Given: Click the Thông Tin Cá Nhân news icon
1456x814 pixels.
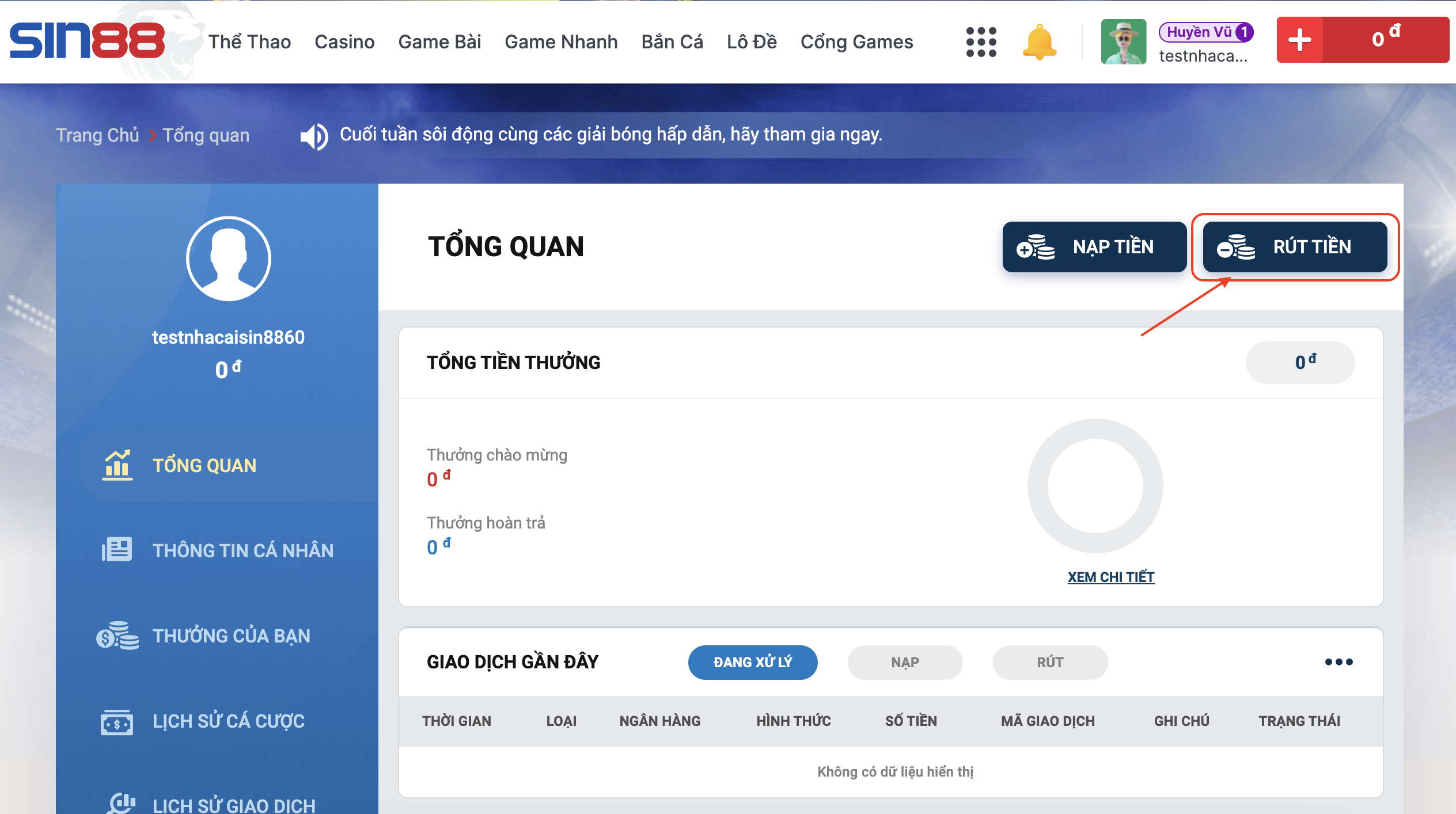Looking at the screenshot, I should tap(117, 550).
